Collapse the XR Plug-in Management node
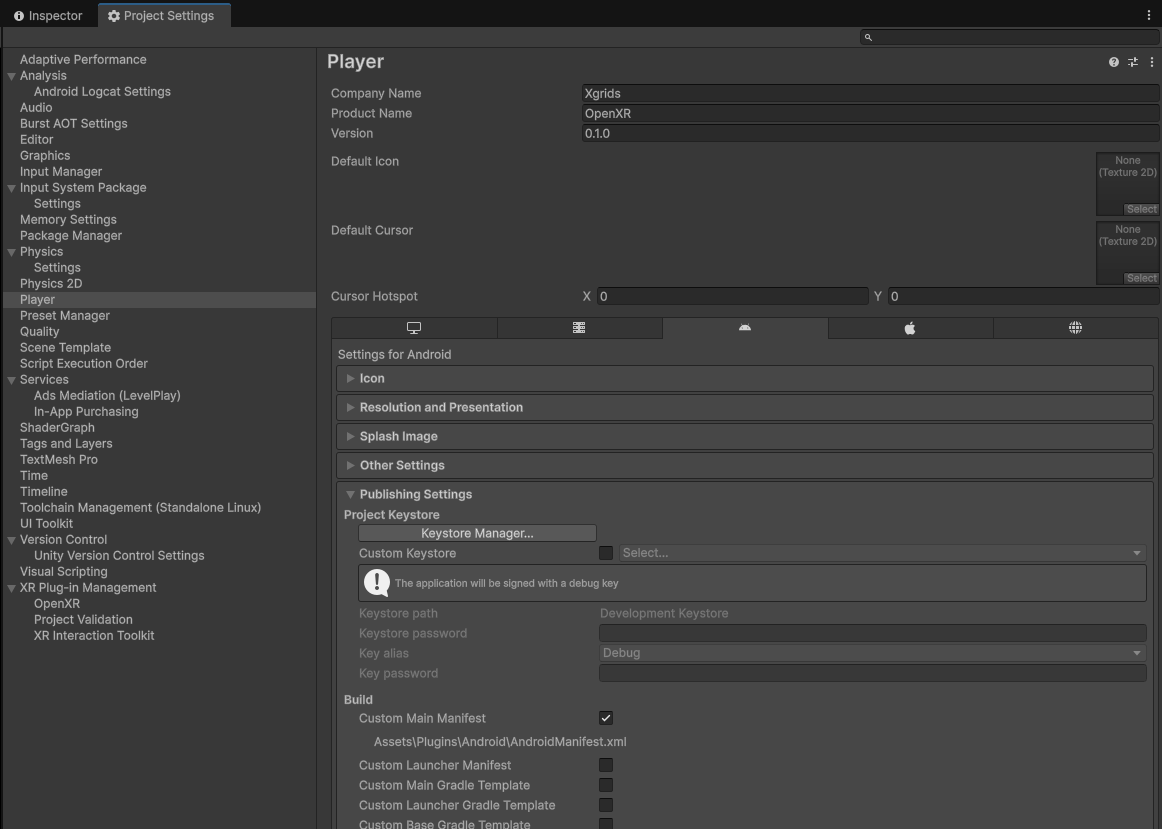The width and height of the screenshot is (1162, 829). [11, 588]
